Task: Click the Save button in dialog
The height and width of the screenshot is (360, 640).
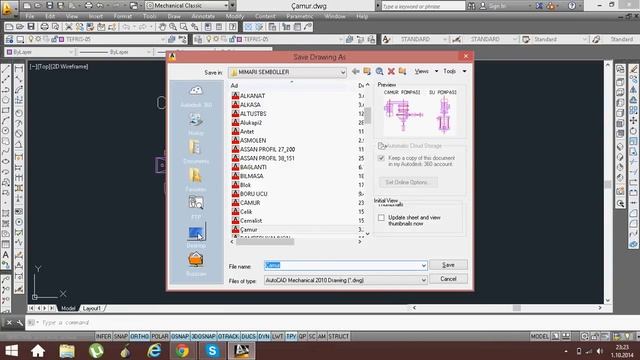Action: pos(448,265)
